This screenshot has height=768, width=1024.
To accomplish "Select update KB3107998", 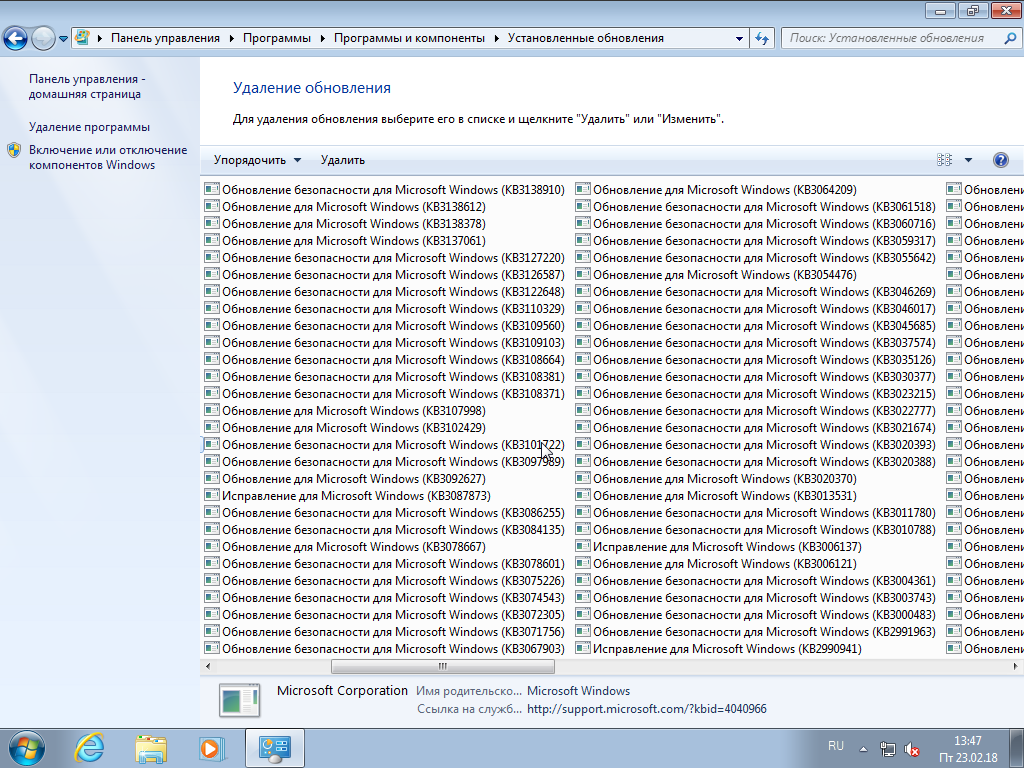I will pyautogui.click(x=345, y=410).
